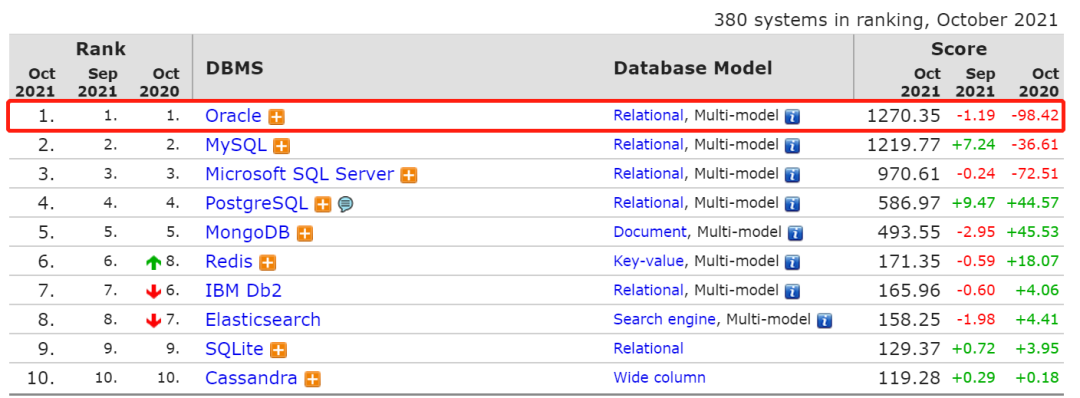
Task: Click the speech bubble icon beside PostgreSQL
Action: 346,205
